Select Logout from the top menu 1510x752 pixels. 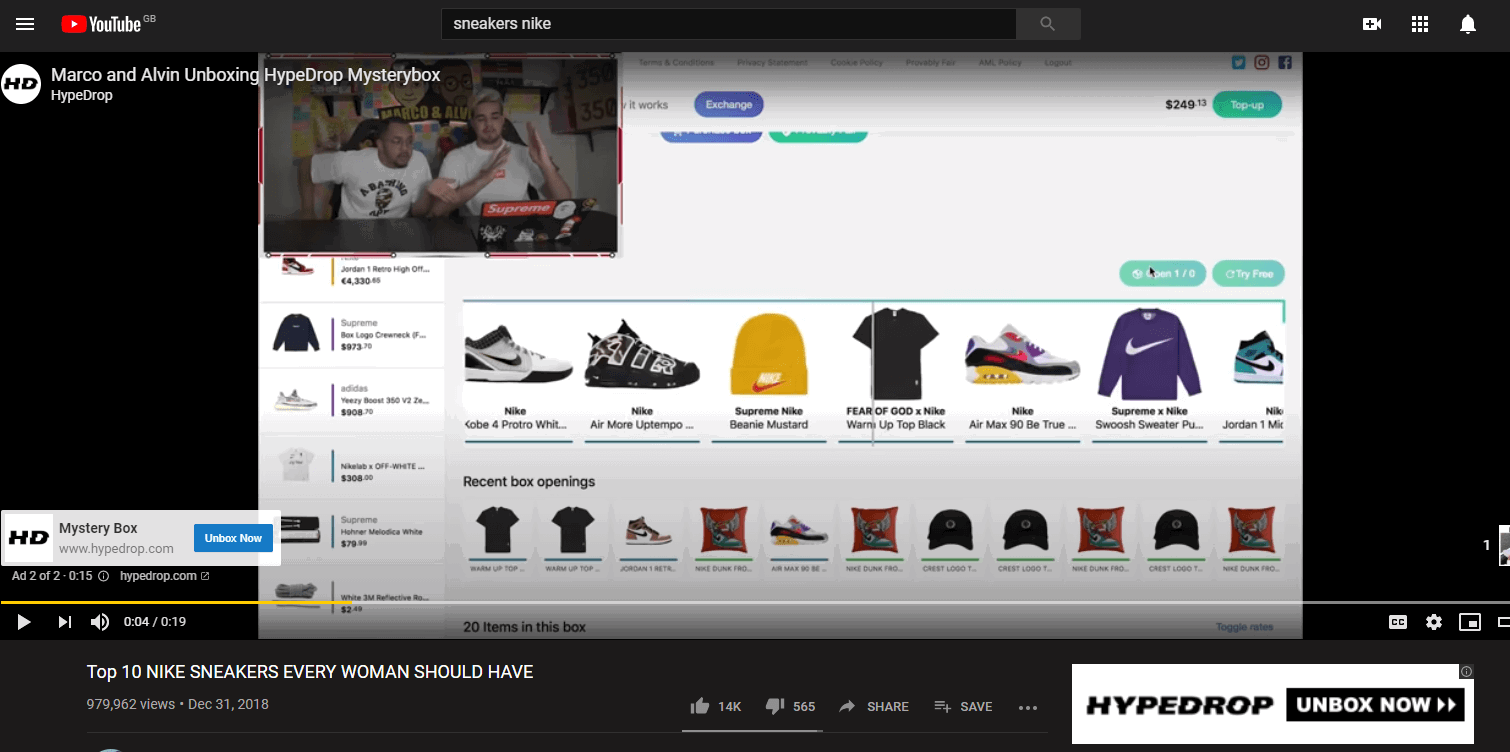1057,61
